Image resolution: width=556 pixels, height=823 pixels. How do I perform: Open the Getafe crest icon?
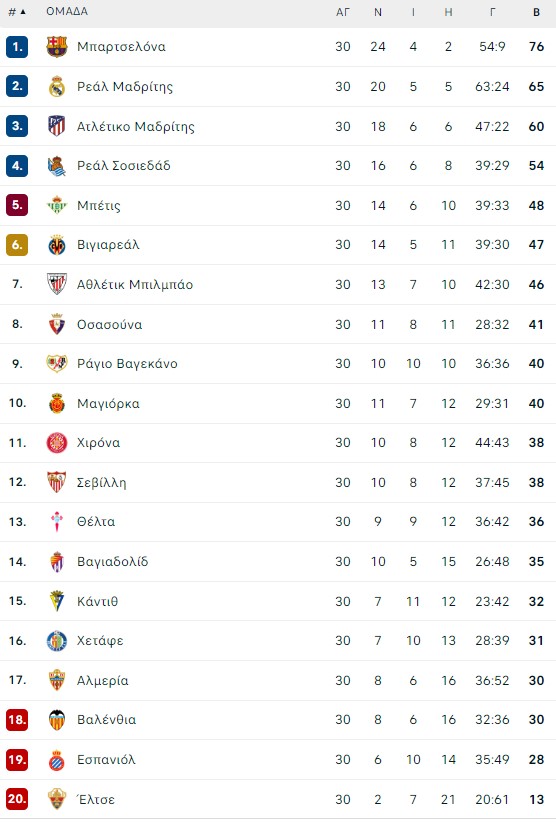pos(57,641)
